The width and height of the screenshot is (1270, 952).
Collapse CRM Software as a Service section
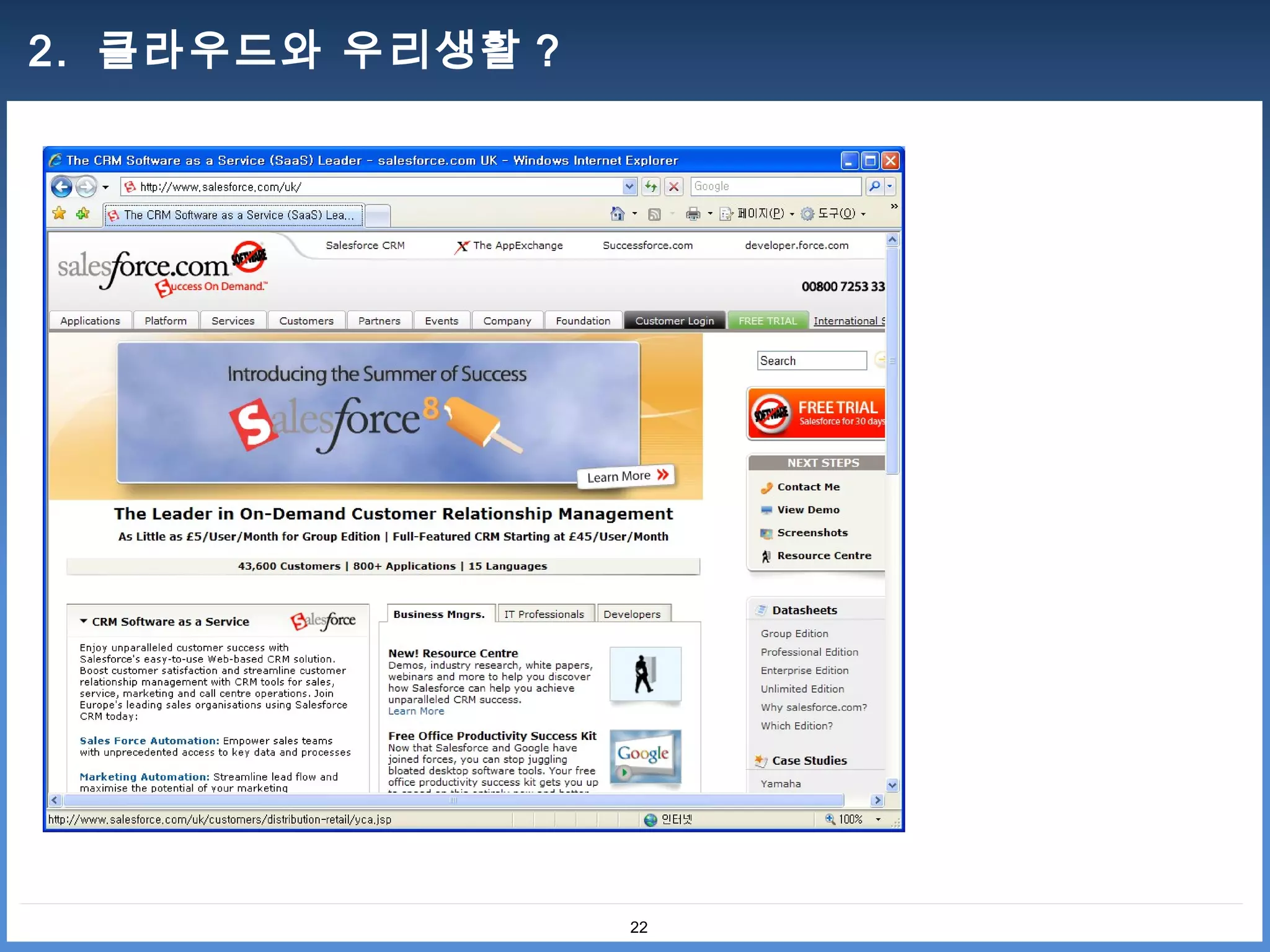pyautogui.click(x=83, y=621)
